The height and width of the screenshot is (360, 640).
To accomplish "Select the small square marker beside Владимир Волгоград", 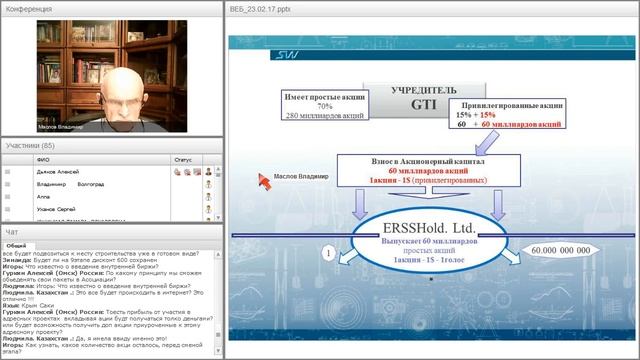I will point(7,184).
